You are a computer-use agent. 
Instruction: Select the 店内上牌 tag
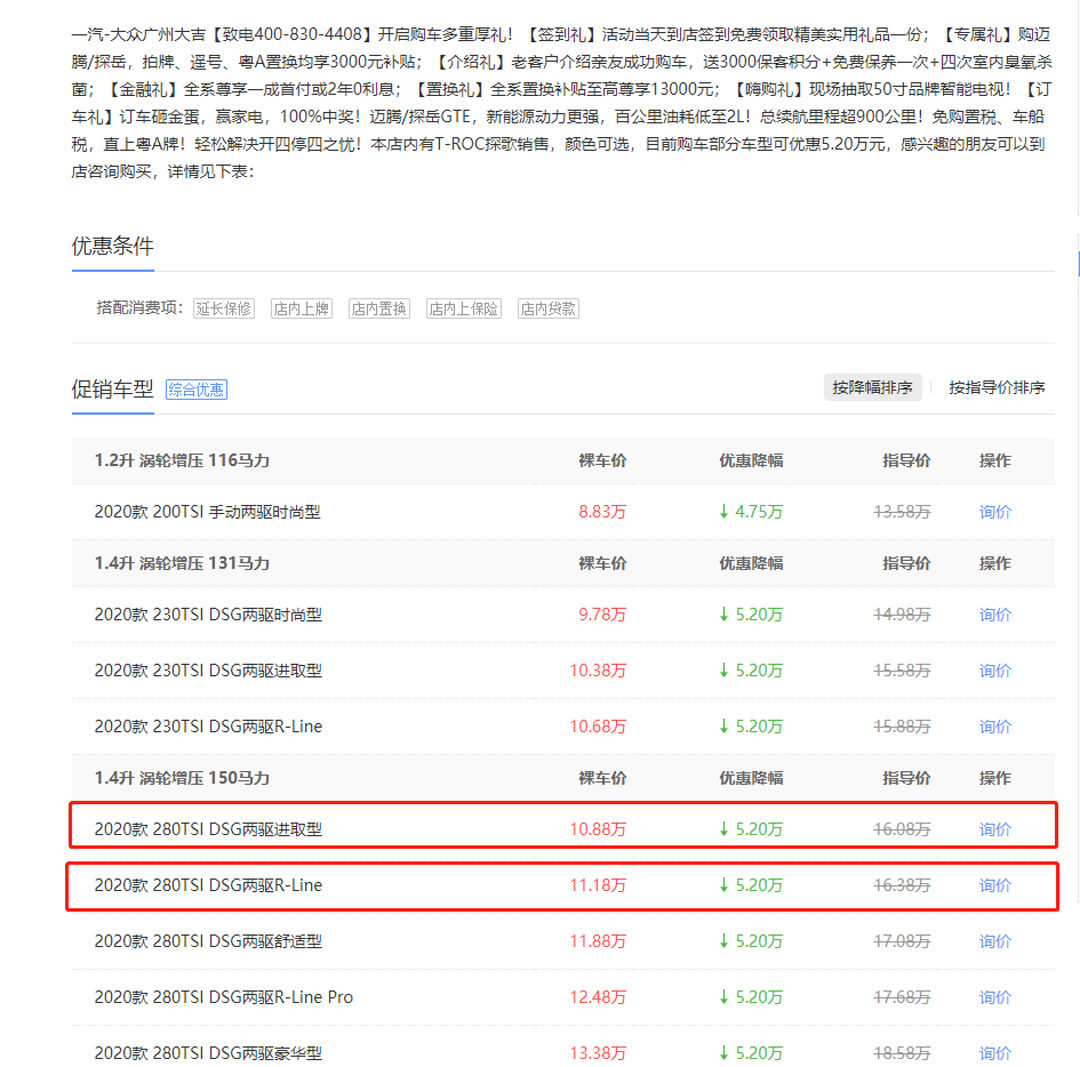point(301,309)
